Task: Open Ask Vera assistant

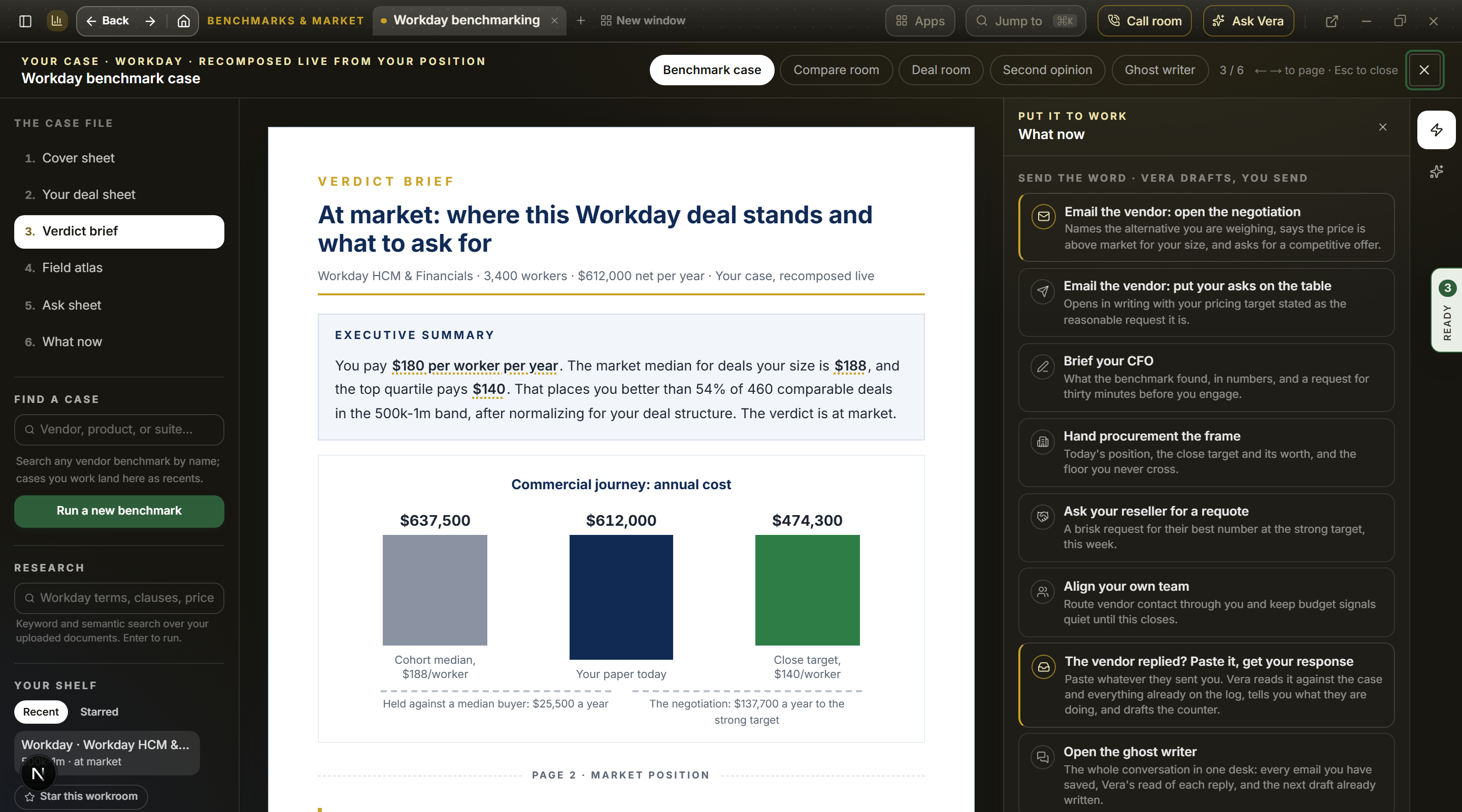Action: [x=1248, y=21]
